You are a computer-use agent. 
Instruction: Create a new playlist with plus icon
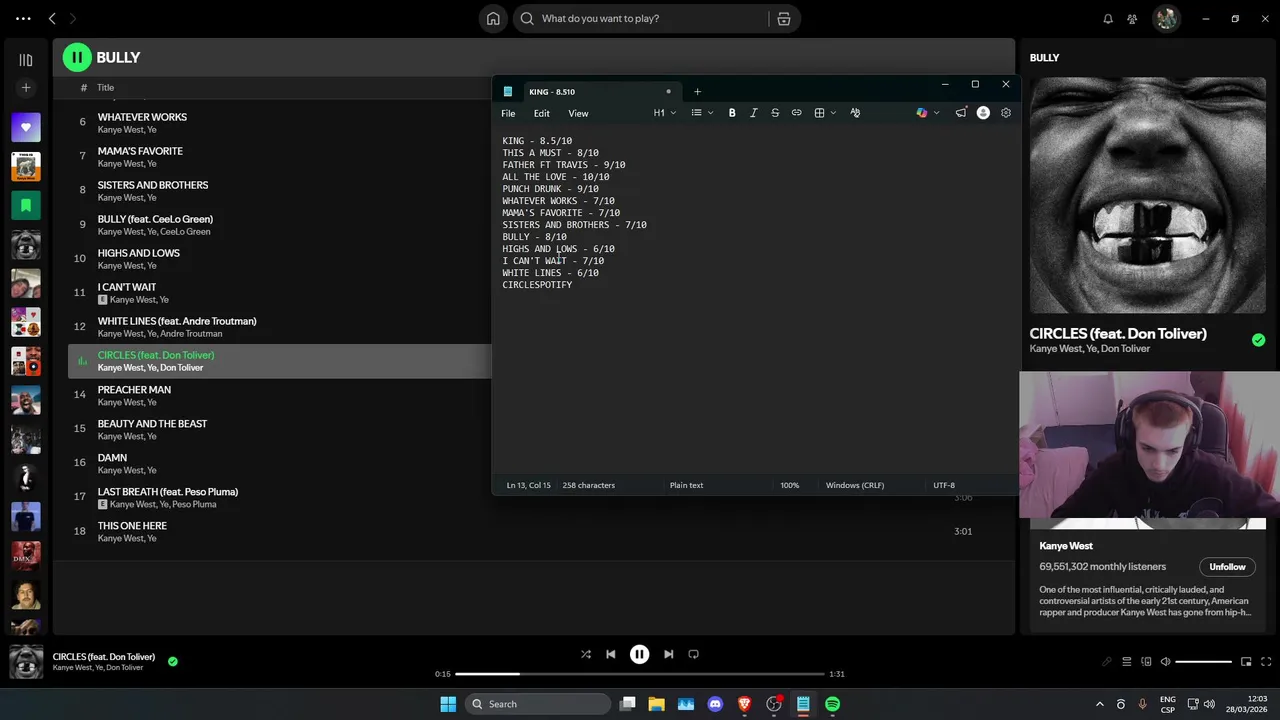26,88
